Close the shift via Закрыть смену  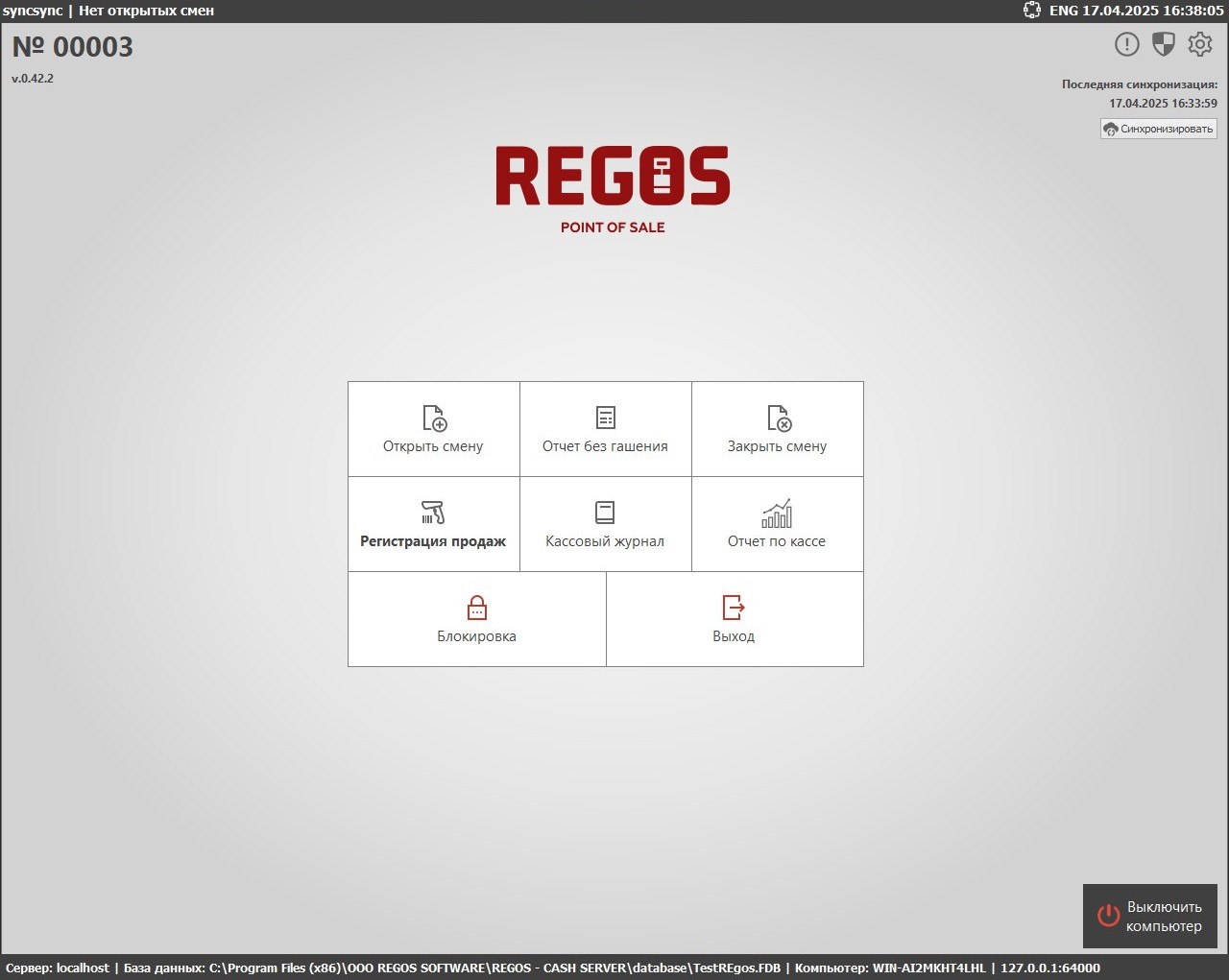(x=777, y=429)
